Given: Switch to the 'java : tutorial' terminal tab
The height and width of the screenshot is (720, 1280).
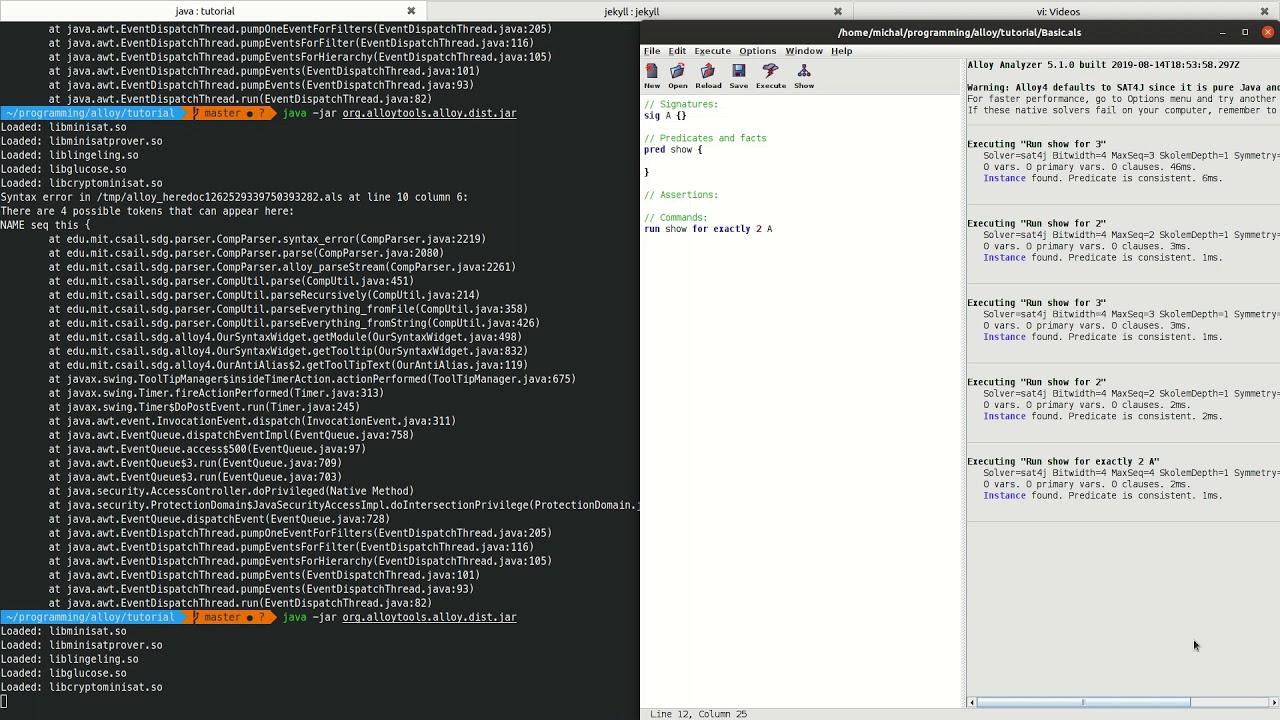Looking at the screenshot, I should (x=204, y=11).
